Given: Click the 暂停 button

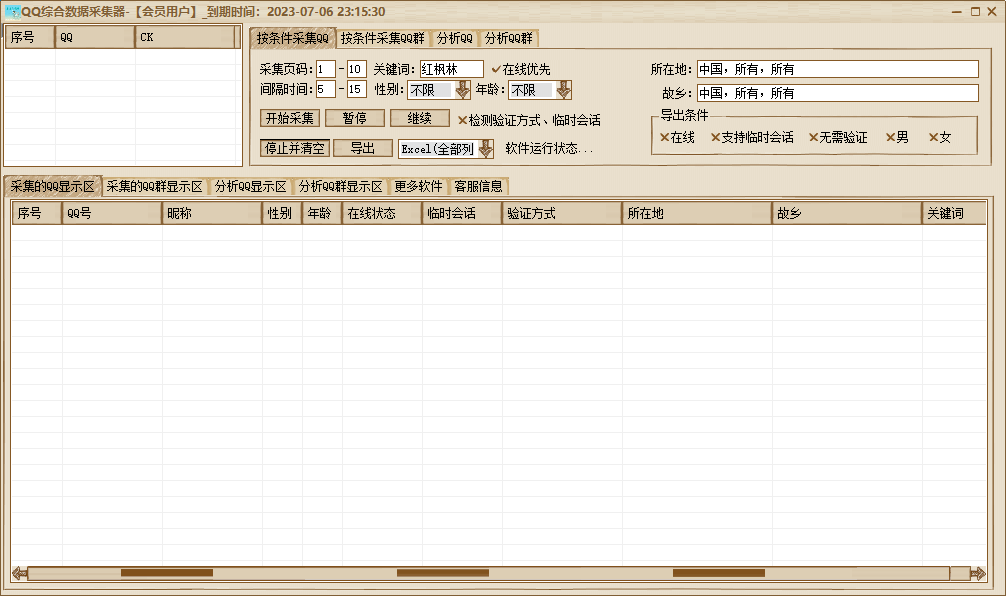Looking at the screenshot, I should [355, 118].
